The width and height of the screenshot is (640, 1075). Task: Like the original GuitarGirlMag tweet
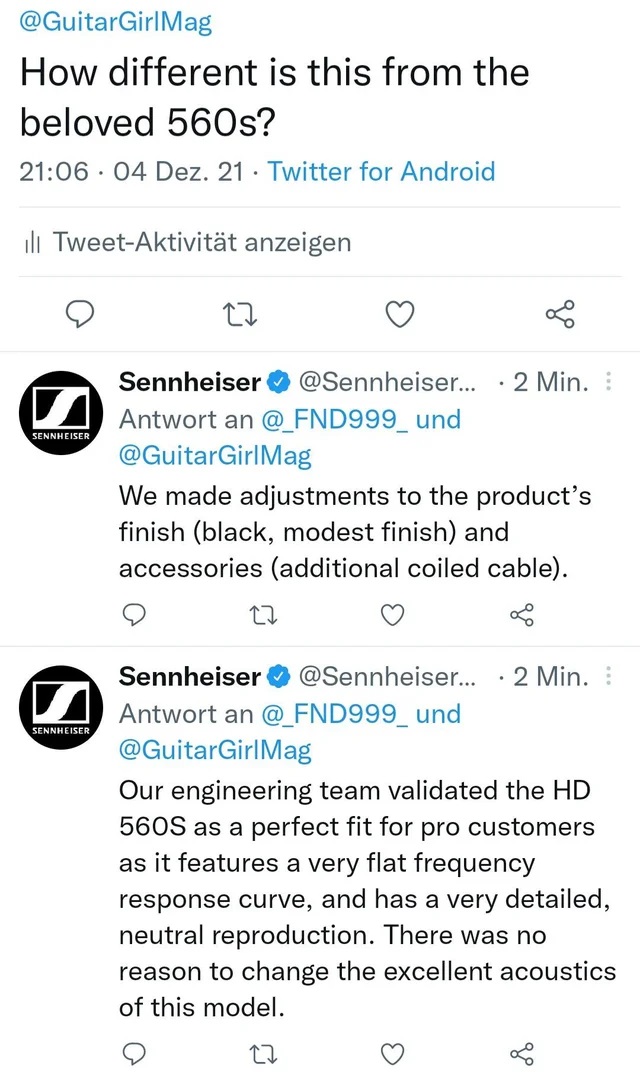click(x=399, y=314)
